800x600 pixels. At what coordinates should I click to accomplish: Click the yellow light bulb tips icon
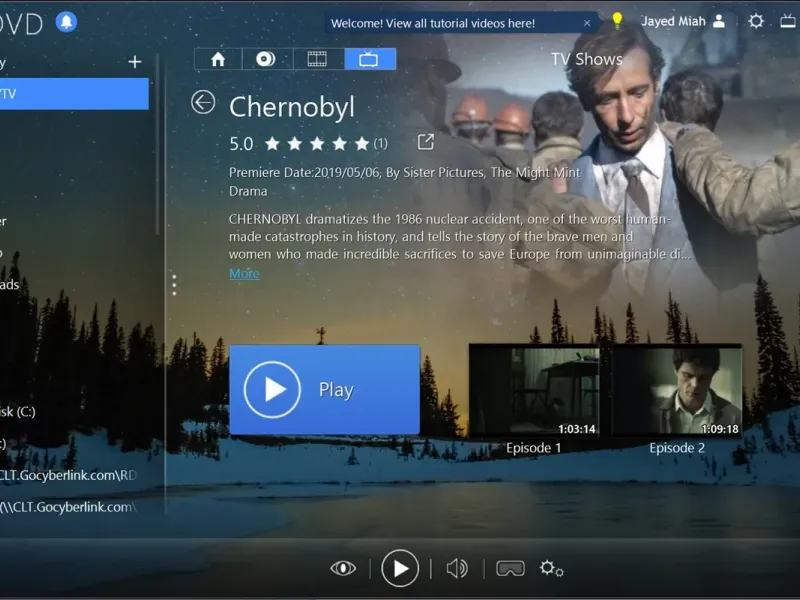tap(617, 20)
